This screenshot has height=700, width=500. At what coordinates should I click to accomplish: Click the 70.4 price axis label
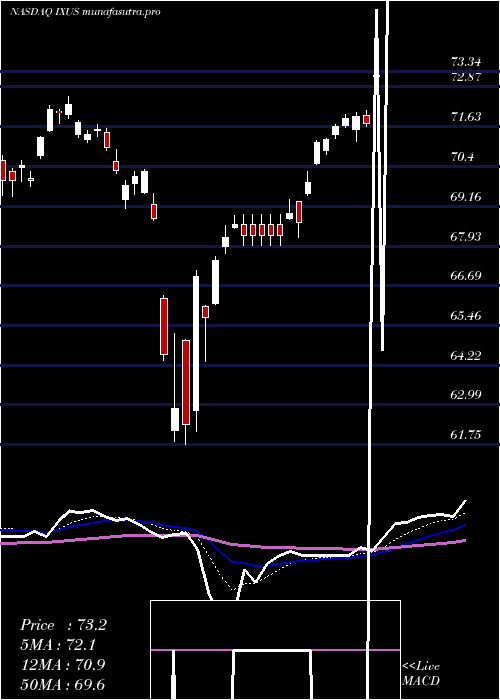(462, 157)
